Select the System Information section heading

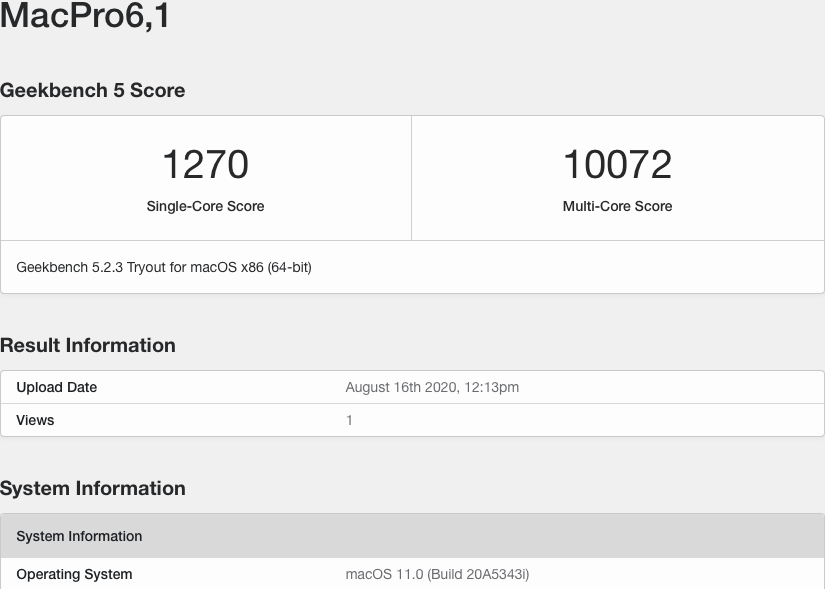tap(93, 488)
